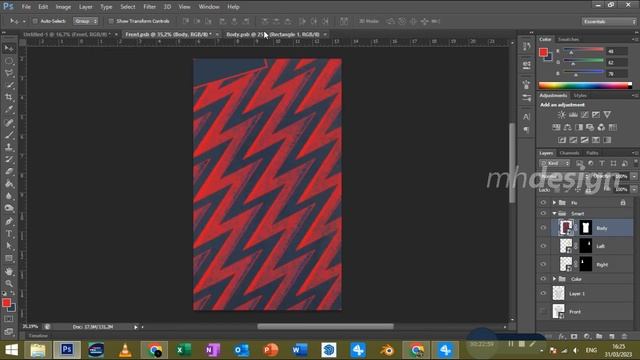Open the Filter menu

coord(149,7)
